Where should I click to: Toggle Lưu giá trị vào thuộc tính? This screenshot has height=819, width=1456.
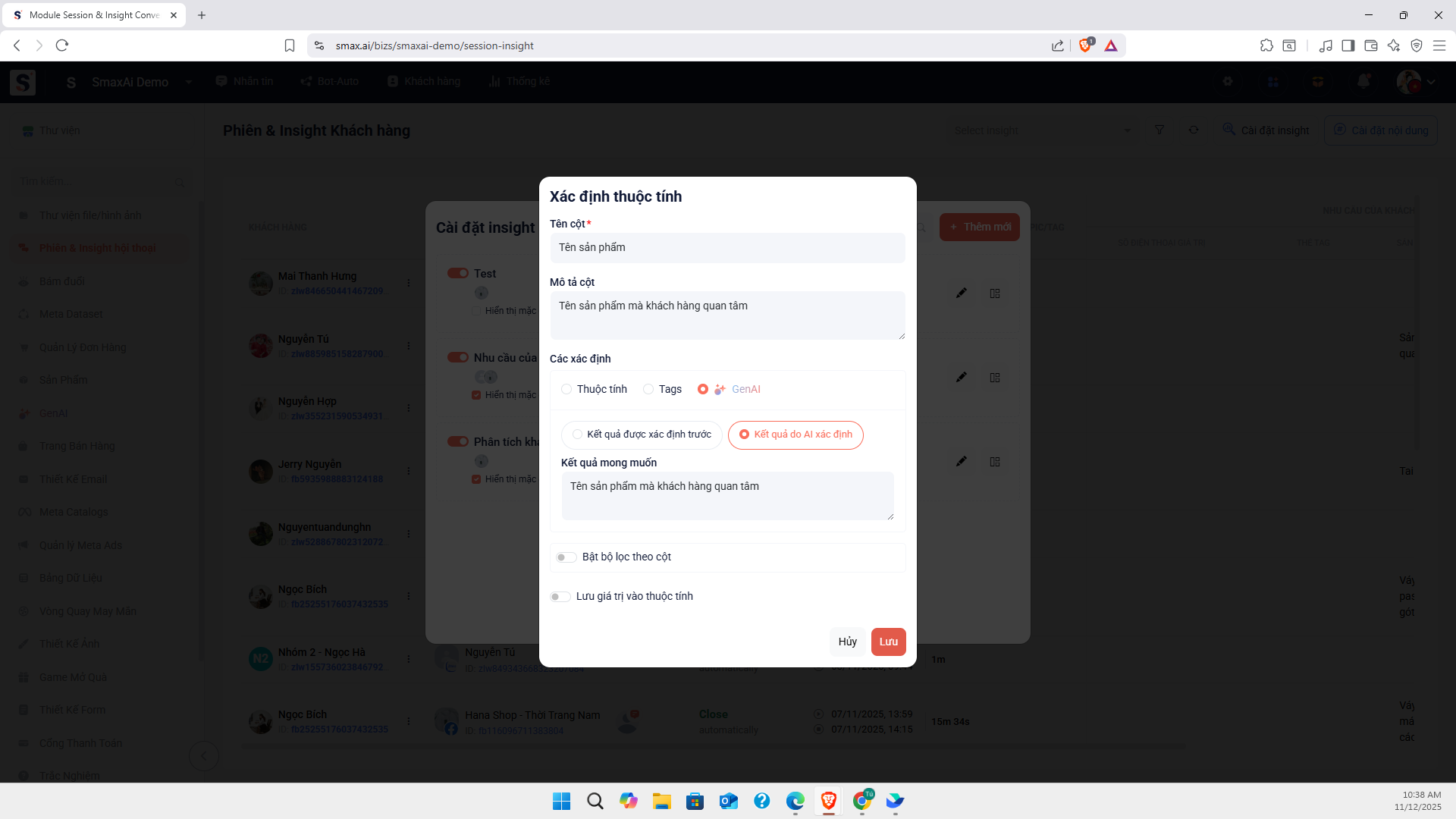pyautogui.click(x=560, y=597)
